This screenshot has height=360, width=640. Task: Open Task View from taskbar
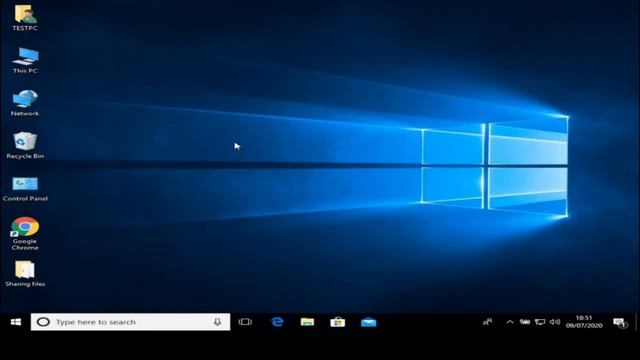pyautogui.click(x=245, y=322)
